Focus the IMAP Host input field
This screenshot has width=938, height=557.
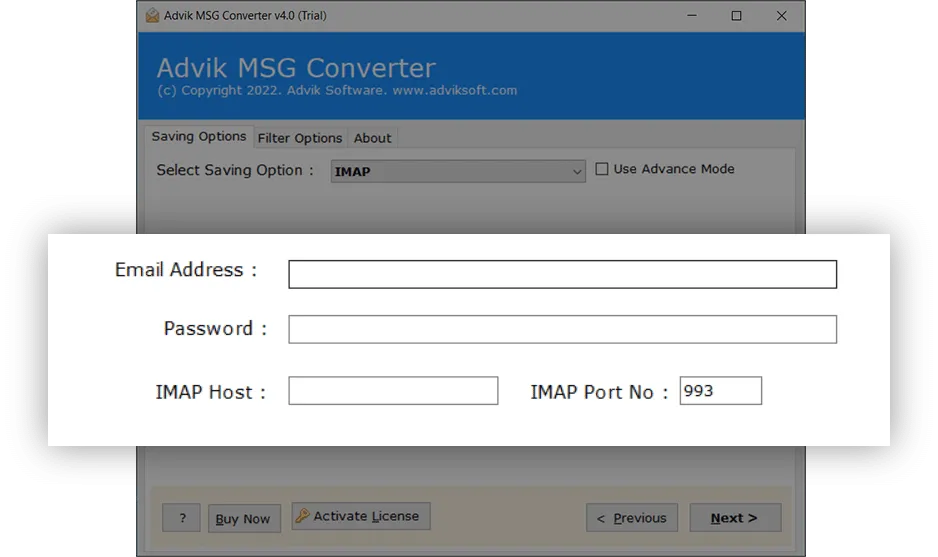pyautogui.click(x=393, y=391)
